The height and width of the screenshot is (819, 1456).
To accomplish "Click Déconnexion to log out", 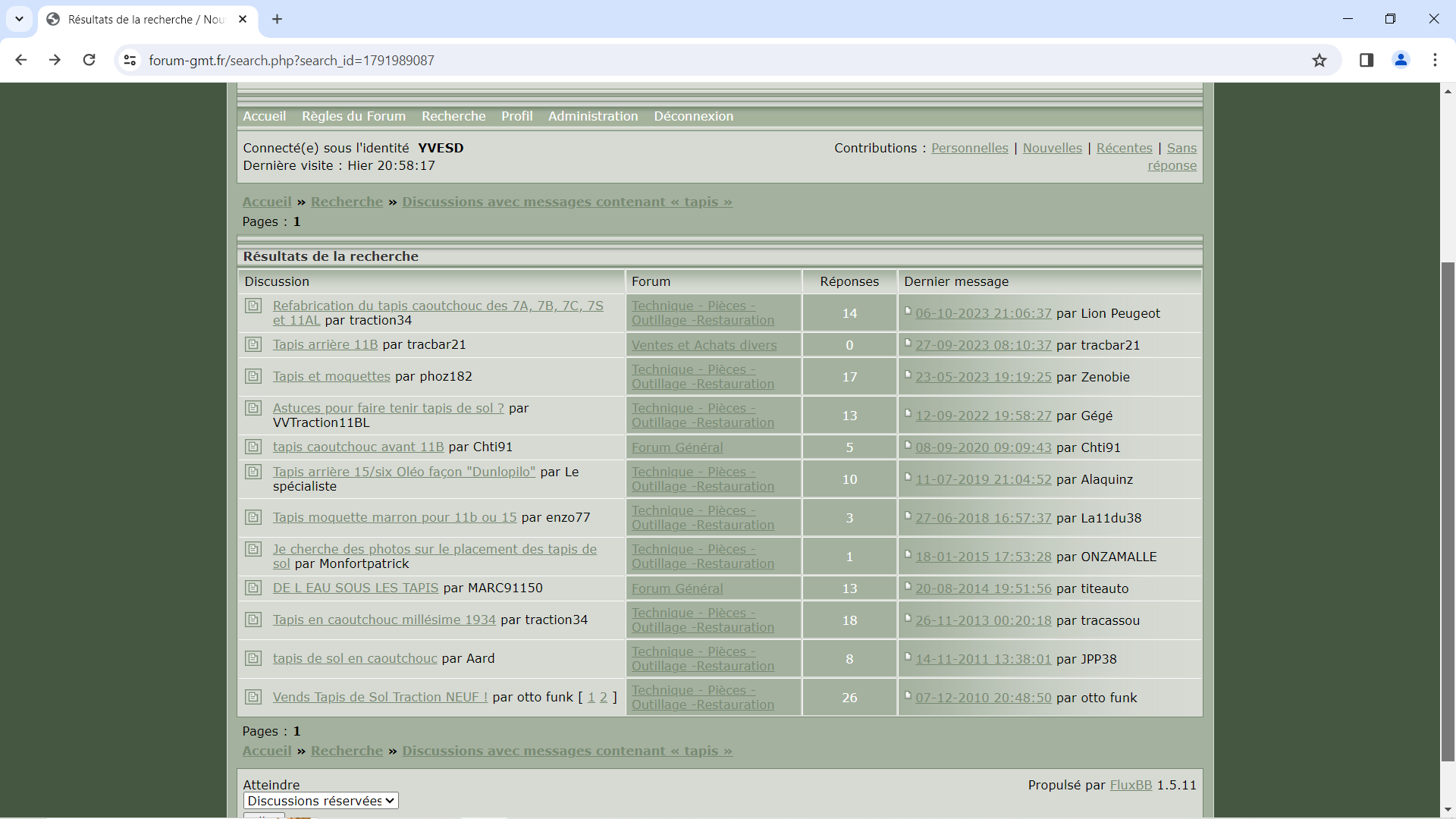I will click(693, 116).
